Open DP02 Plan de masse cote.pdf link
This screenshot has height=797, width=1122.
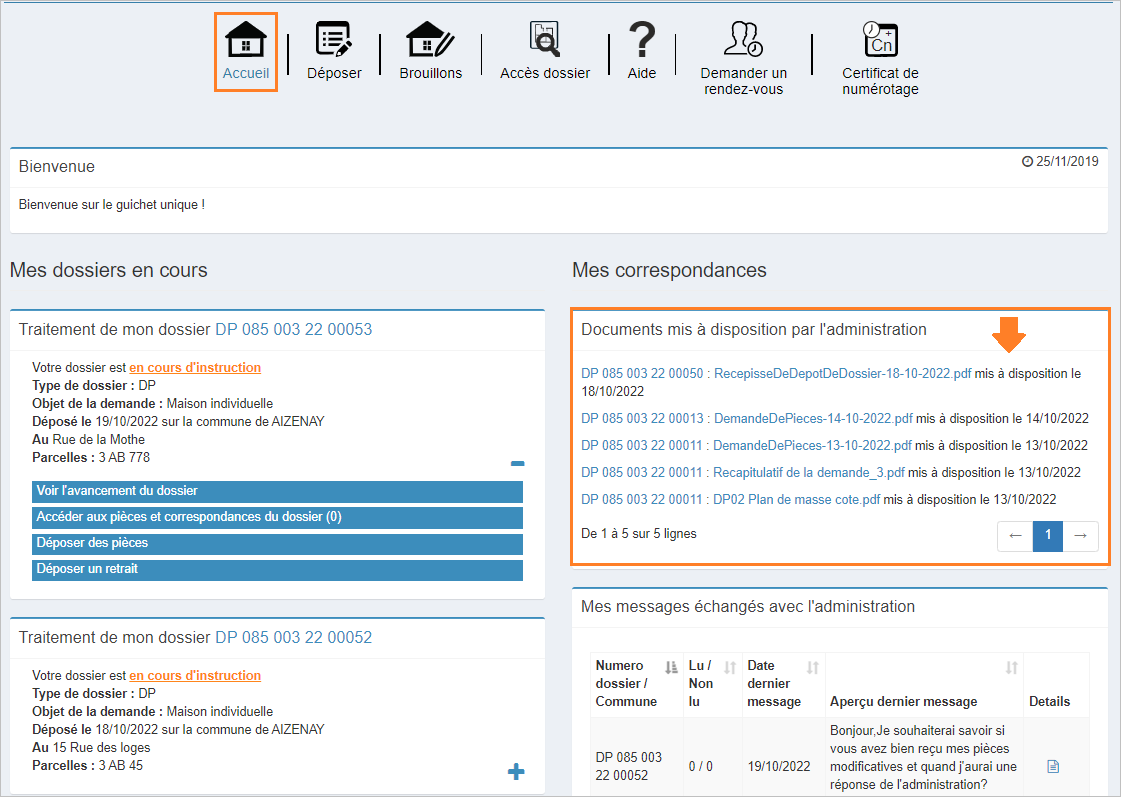(x=796, y=500)
